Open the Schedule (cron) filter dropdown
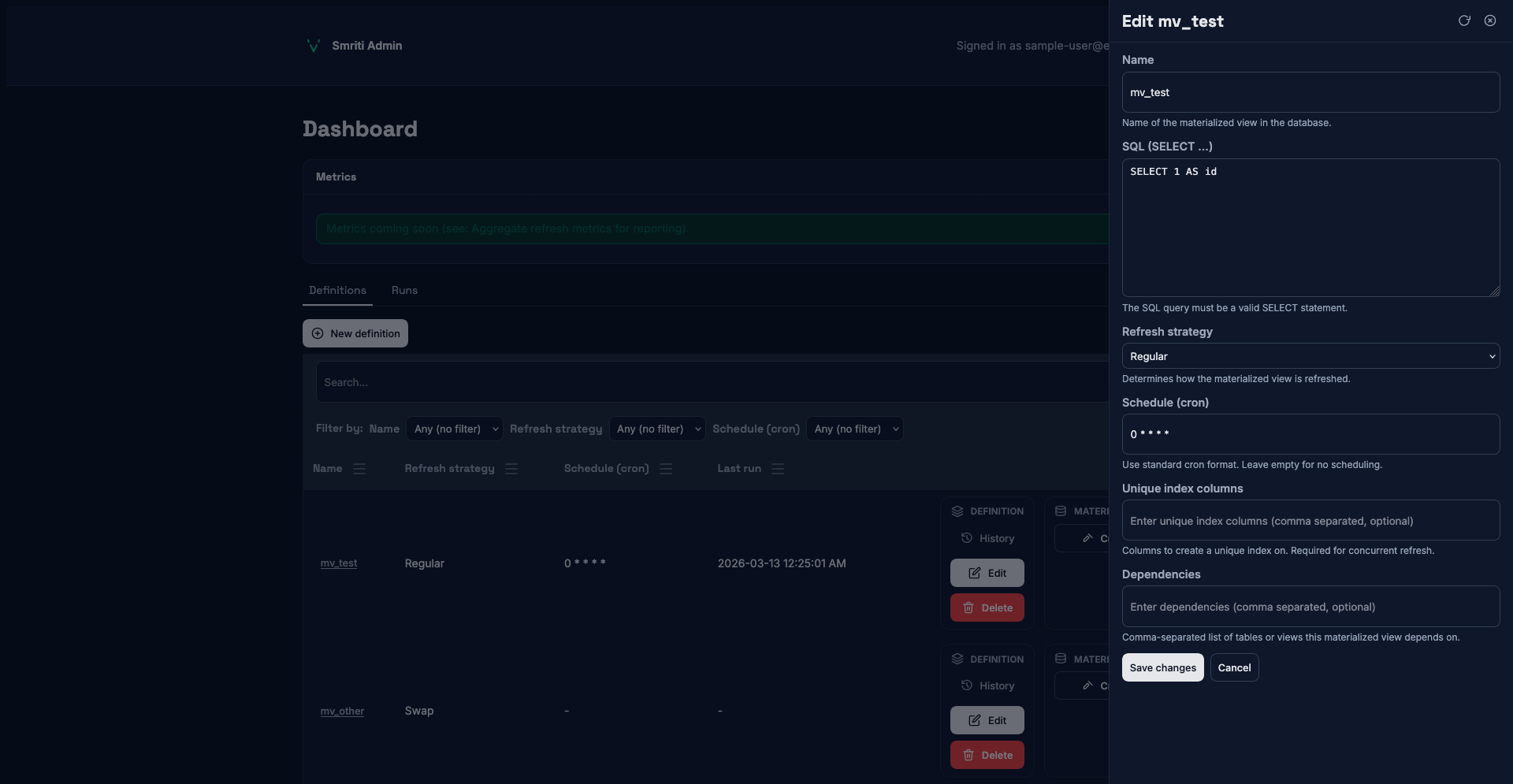1513x784 pixels. pos(854,429)
